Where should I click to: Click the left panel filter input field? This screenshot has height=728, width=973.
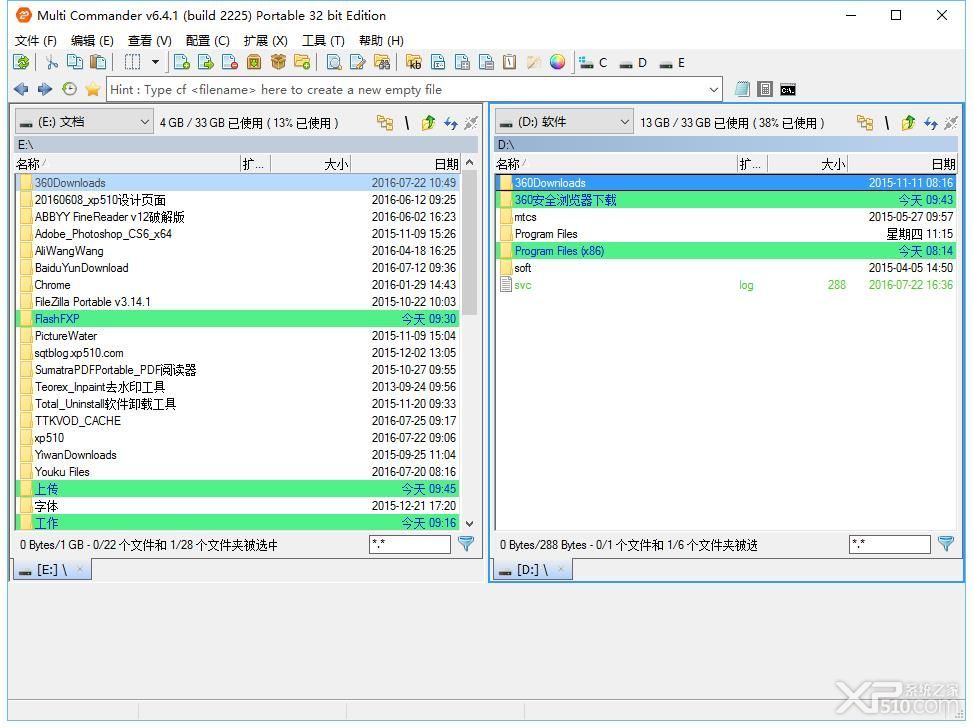click(410, 544)
